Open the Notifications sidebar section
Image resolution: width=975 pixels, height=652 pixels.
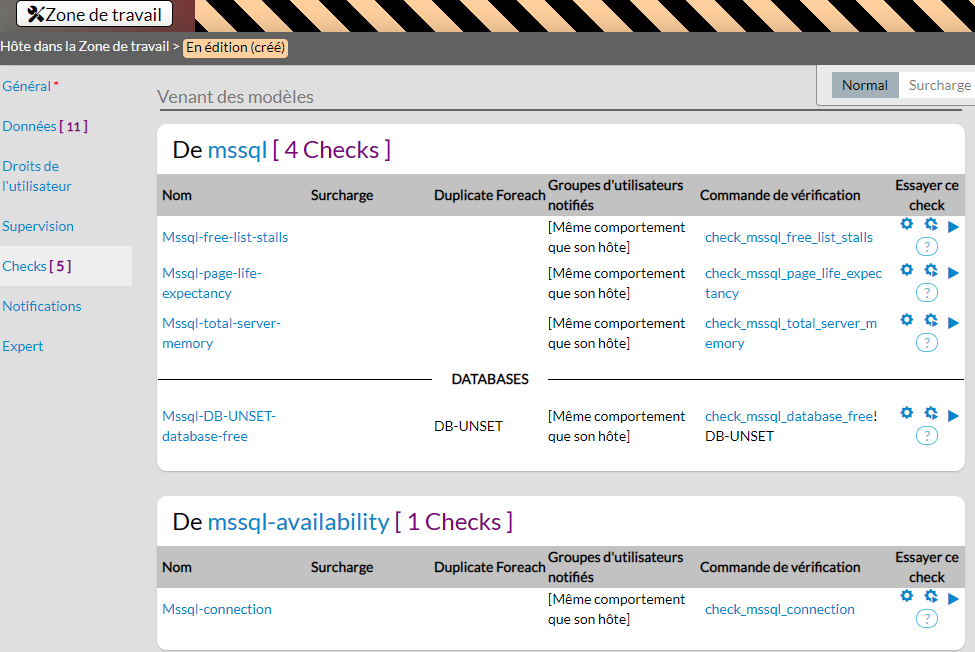42,306
